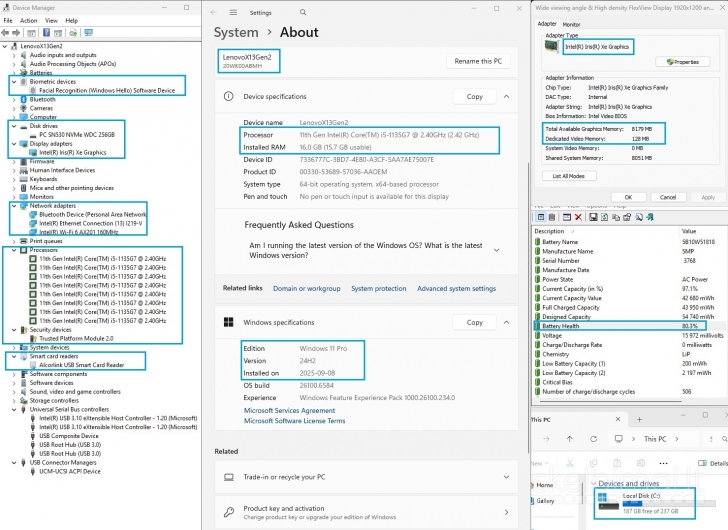This screenshot has width=728, height=530.
Task: Click the Cut scissors icon in File Explorer
Action: [570, 463]
